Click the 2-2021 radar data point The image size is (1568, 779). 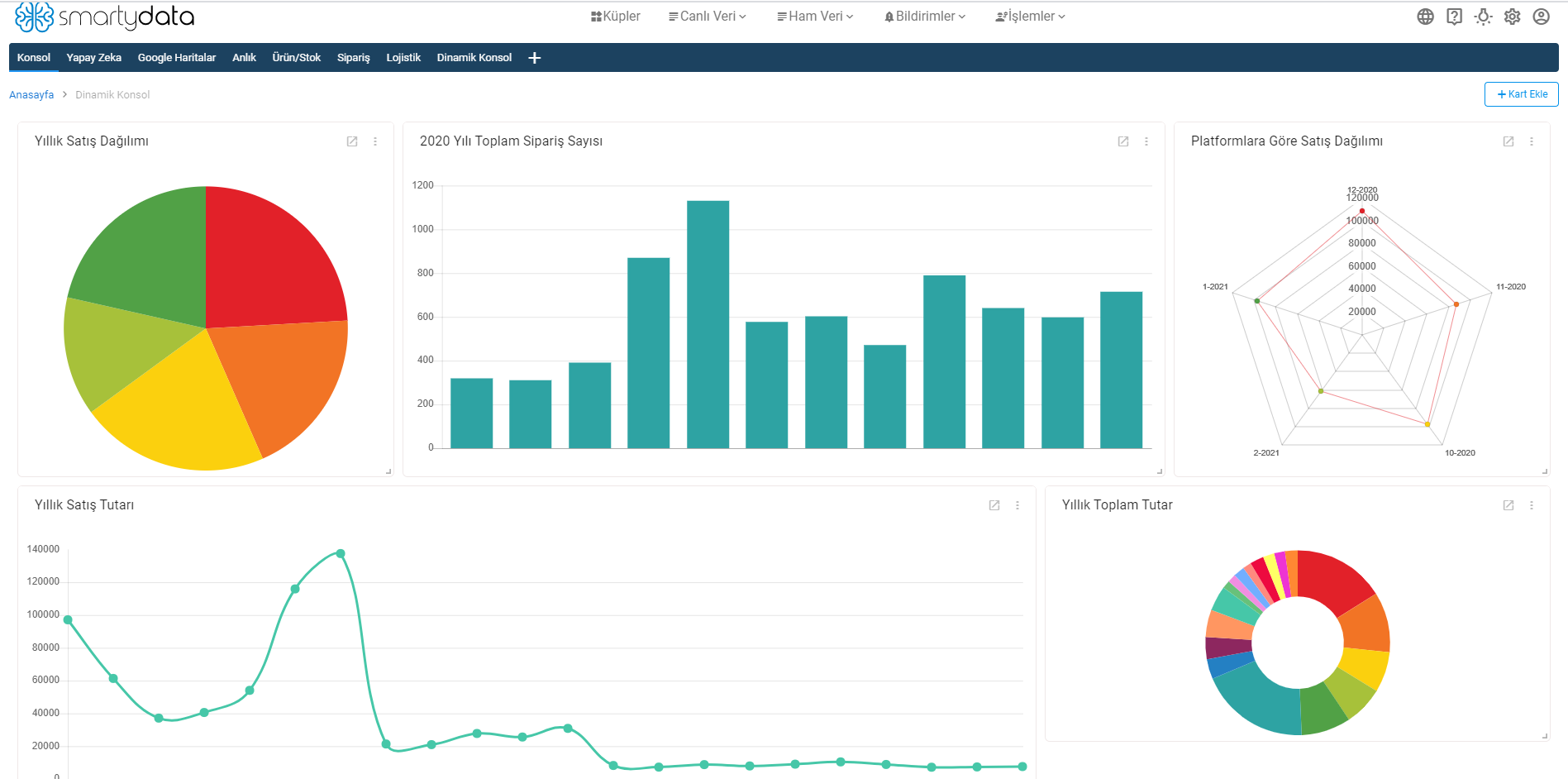tap(1321, 391)
